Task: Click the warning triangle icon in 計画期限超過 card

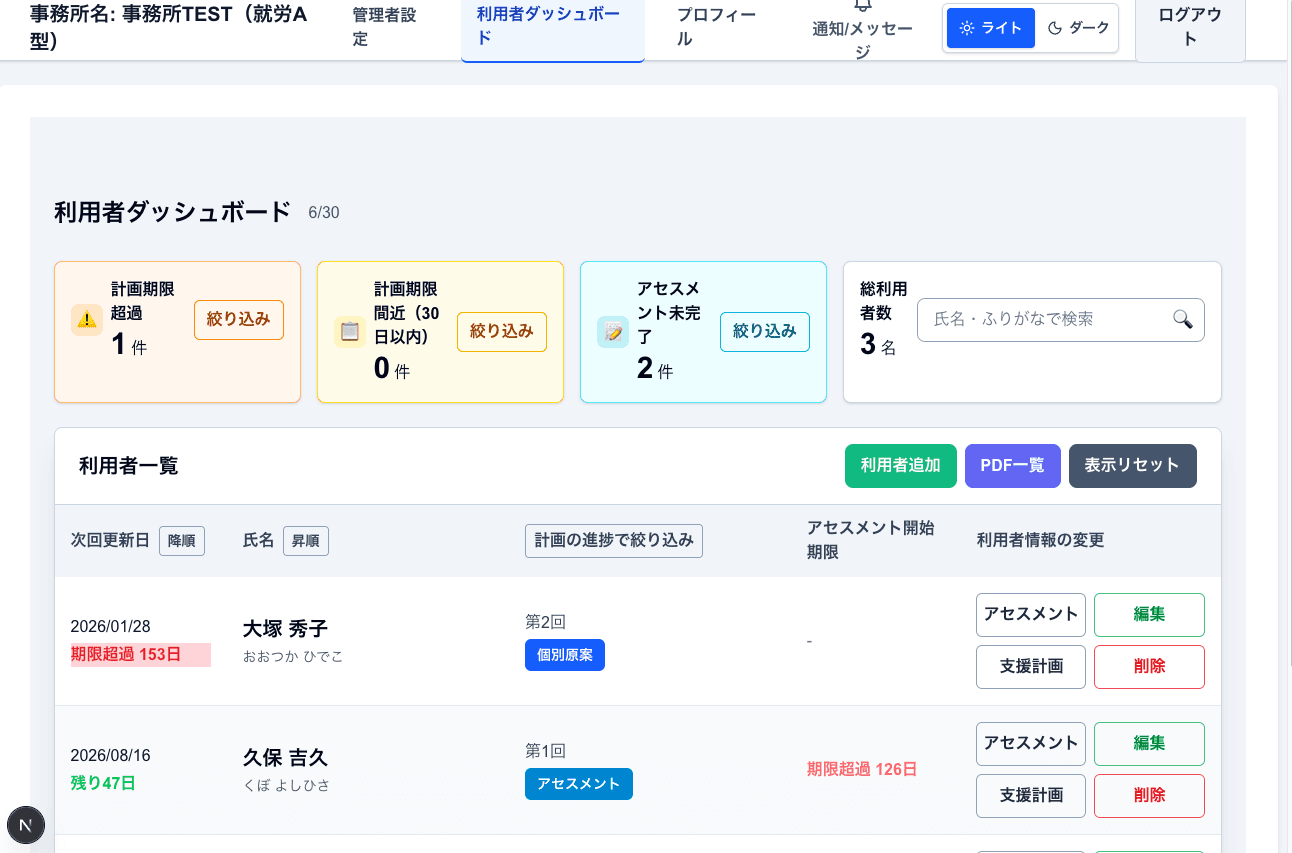Action: click(87, 319)
